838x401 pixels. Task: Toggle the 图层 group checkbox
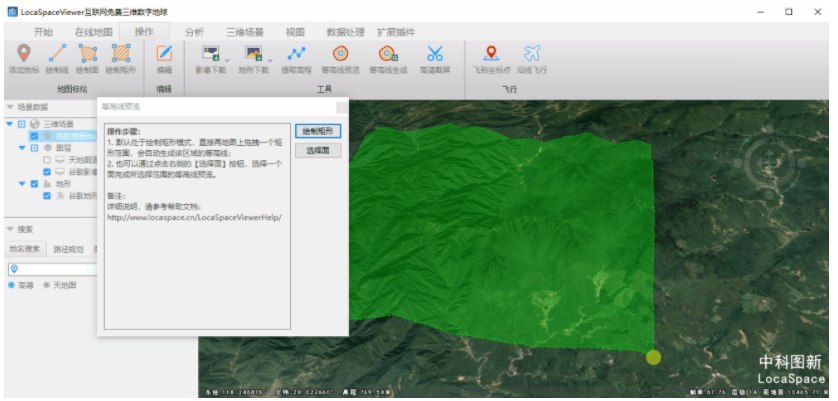click(x=34, y=148)
